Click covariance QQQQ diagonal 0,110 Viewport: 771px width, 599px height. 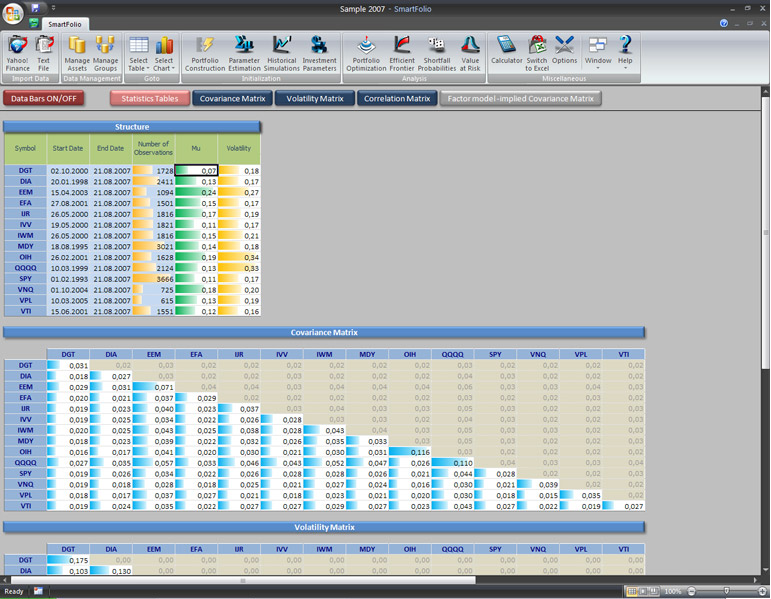(452, 463)
